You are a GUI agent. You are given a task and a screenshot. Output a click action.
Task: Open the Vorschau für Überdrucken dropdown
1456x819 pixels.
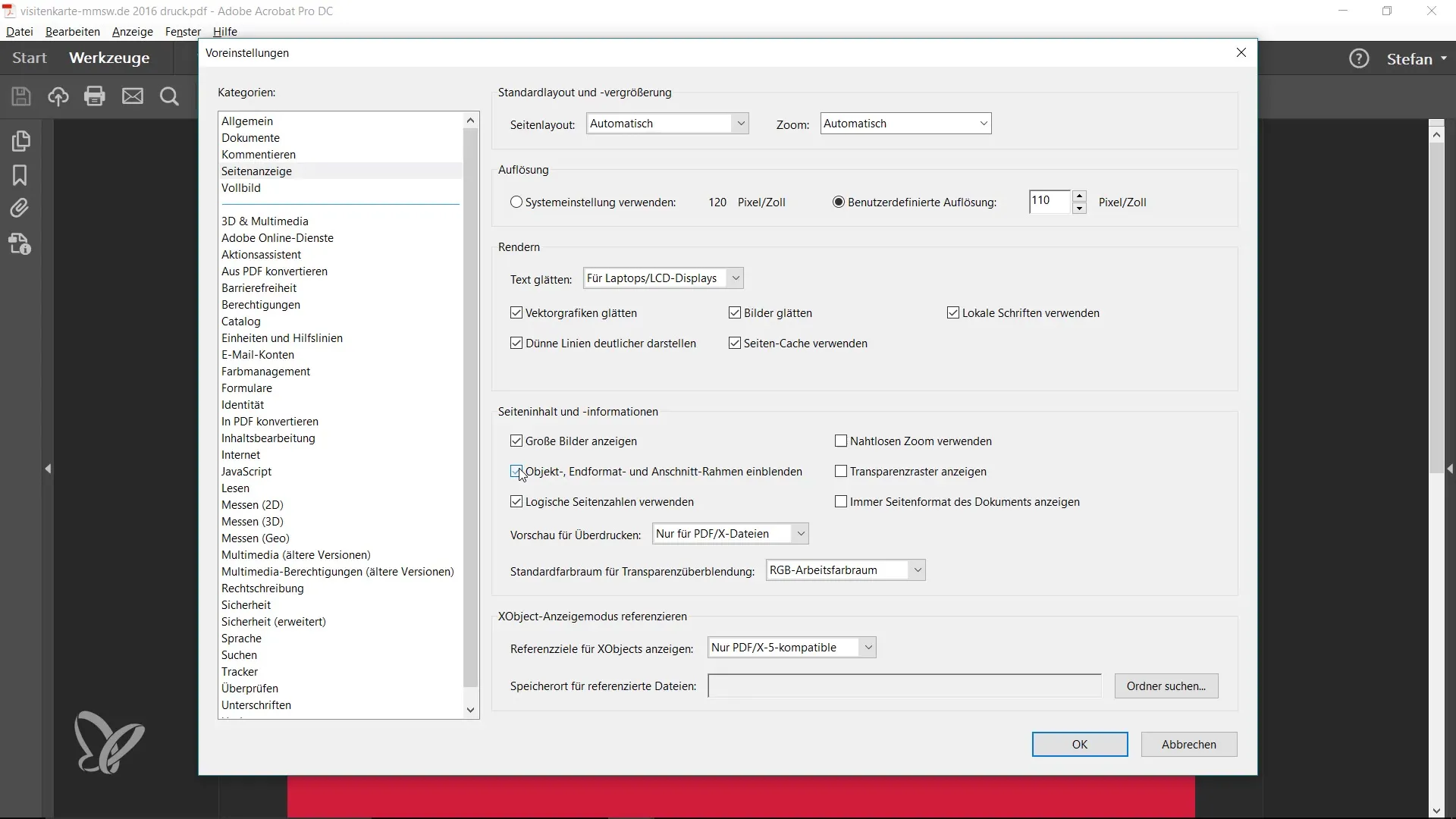click(x=730, y=534)
